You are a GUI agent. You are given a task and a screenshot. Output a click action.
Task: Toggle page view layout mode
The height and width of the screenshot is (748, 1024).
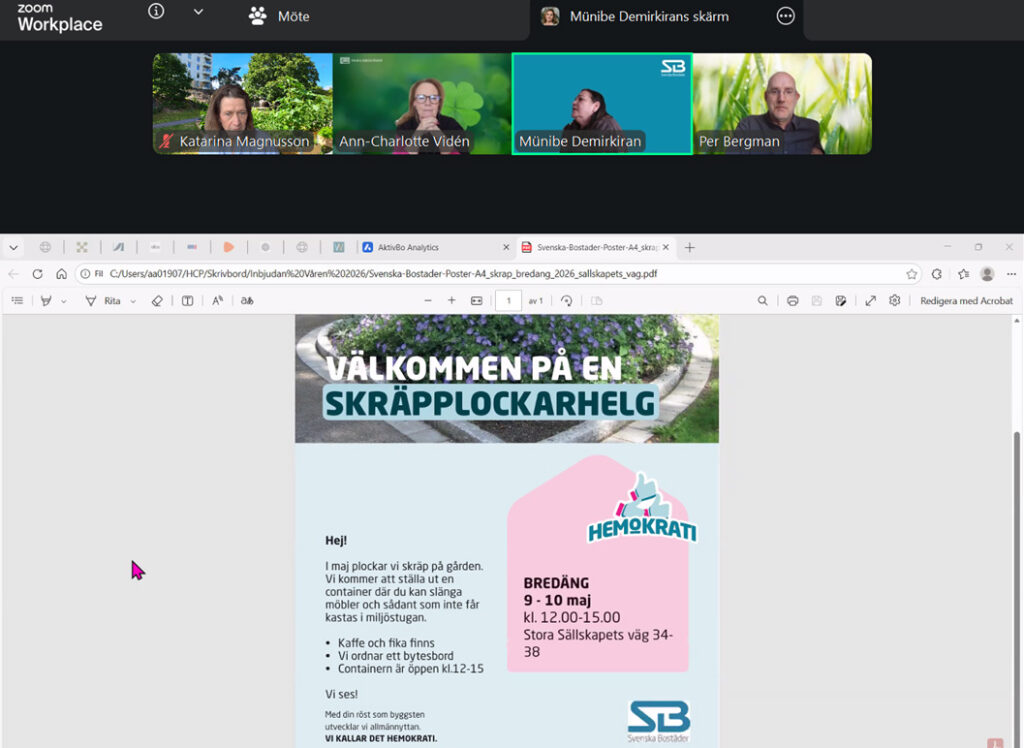click(x=596, y=300)
